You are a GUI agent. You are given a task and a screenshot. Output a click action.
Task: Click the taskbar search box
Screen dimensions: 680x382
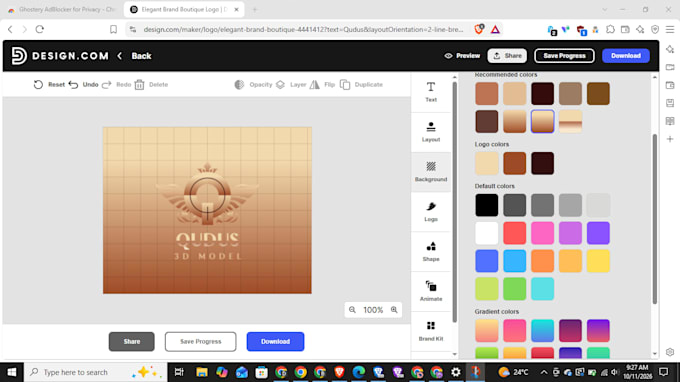coord(95,372)
